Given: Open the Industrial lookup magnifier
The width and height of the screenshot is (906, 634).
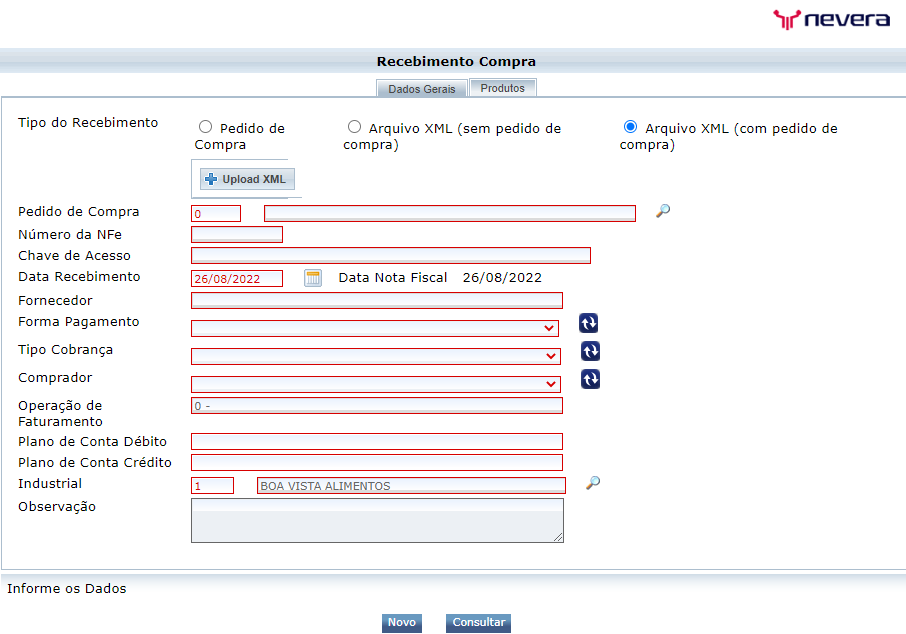Looking at the screenshot, I should pos(593,483).
